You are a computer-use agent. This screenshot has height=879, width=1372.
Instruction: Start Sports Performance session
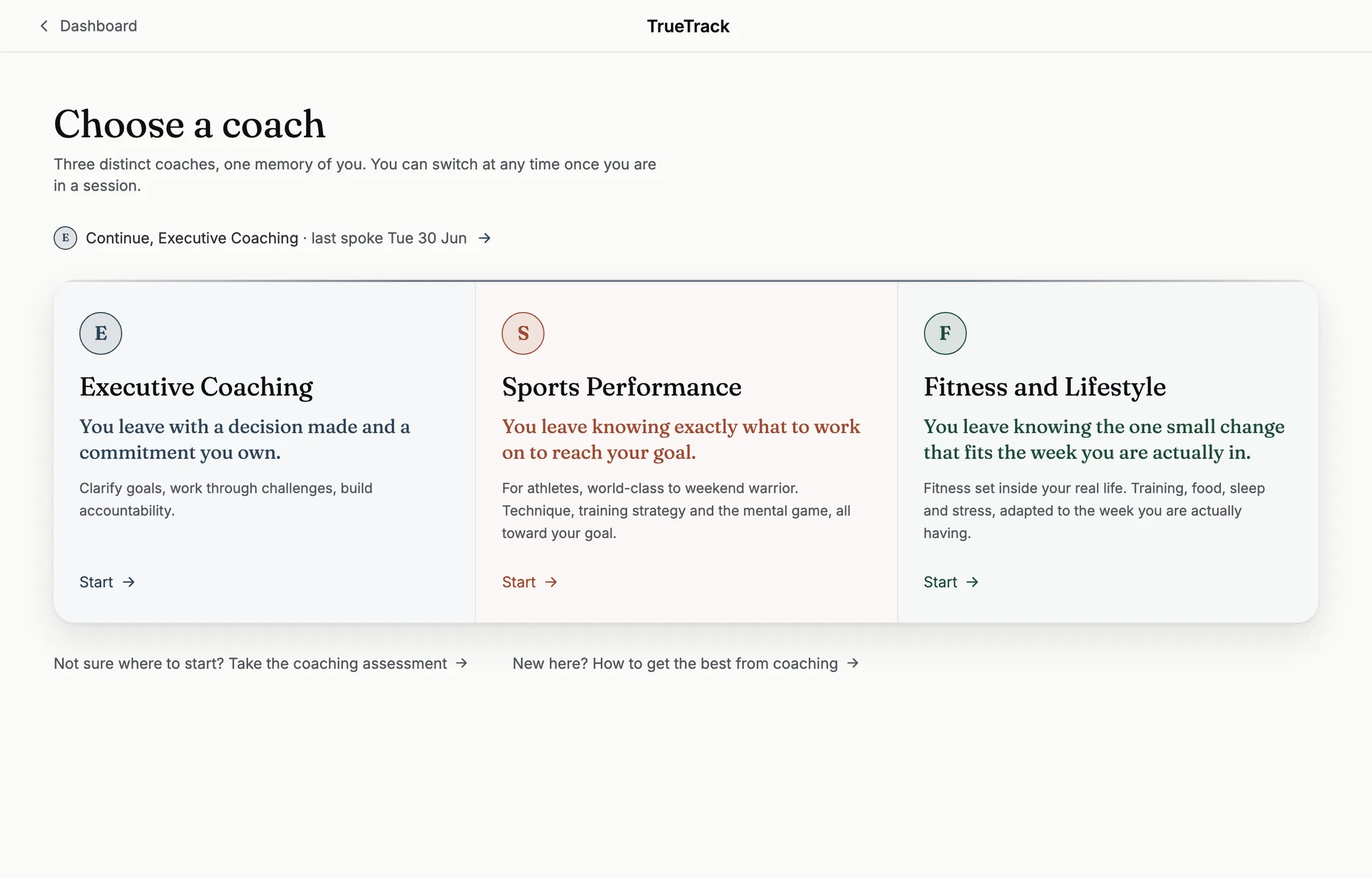pos(530,582)
